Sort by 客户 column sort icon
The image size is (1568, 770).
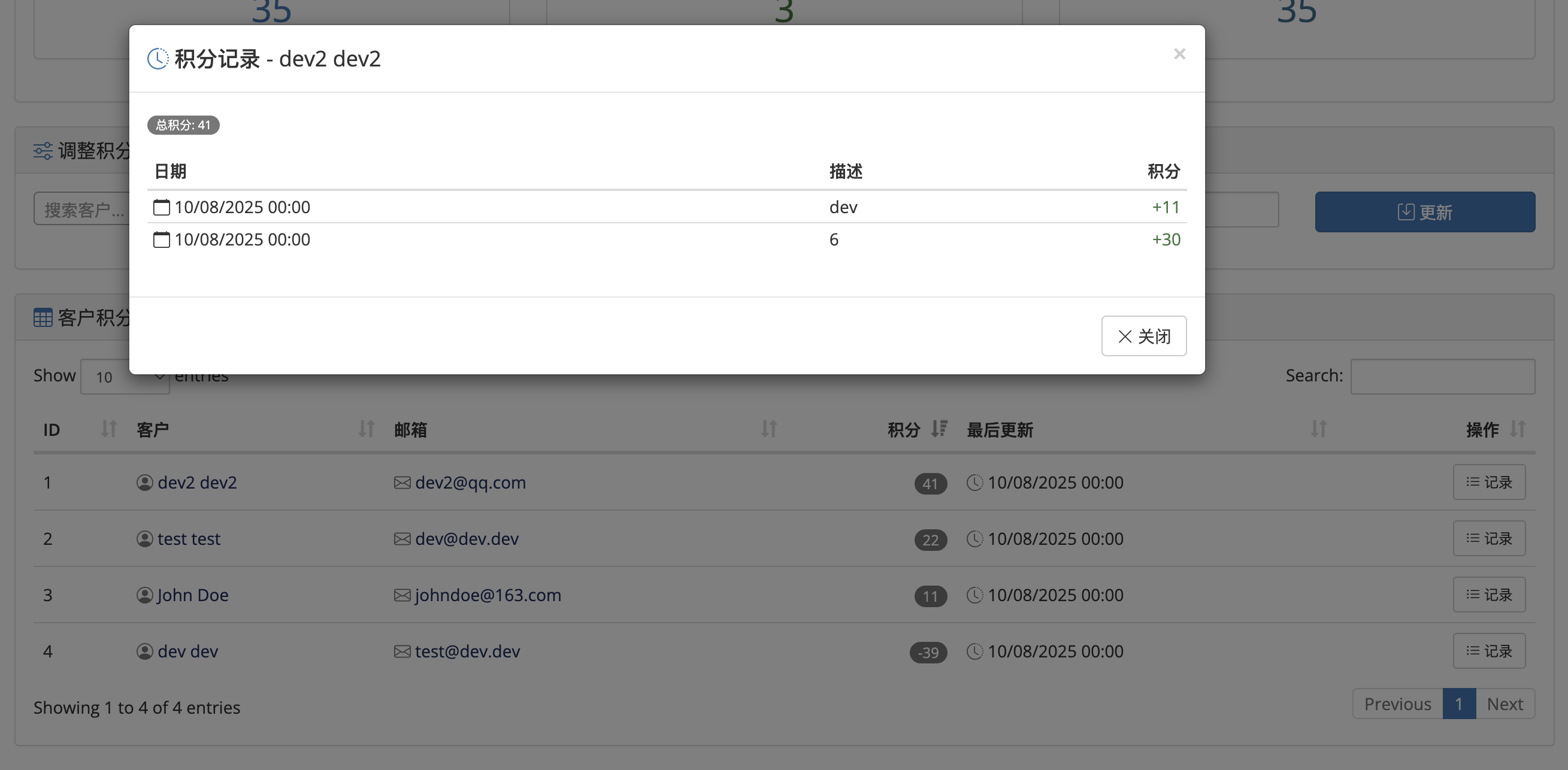(x=366, y=429)
